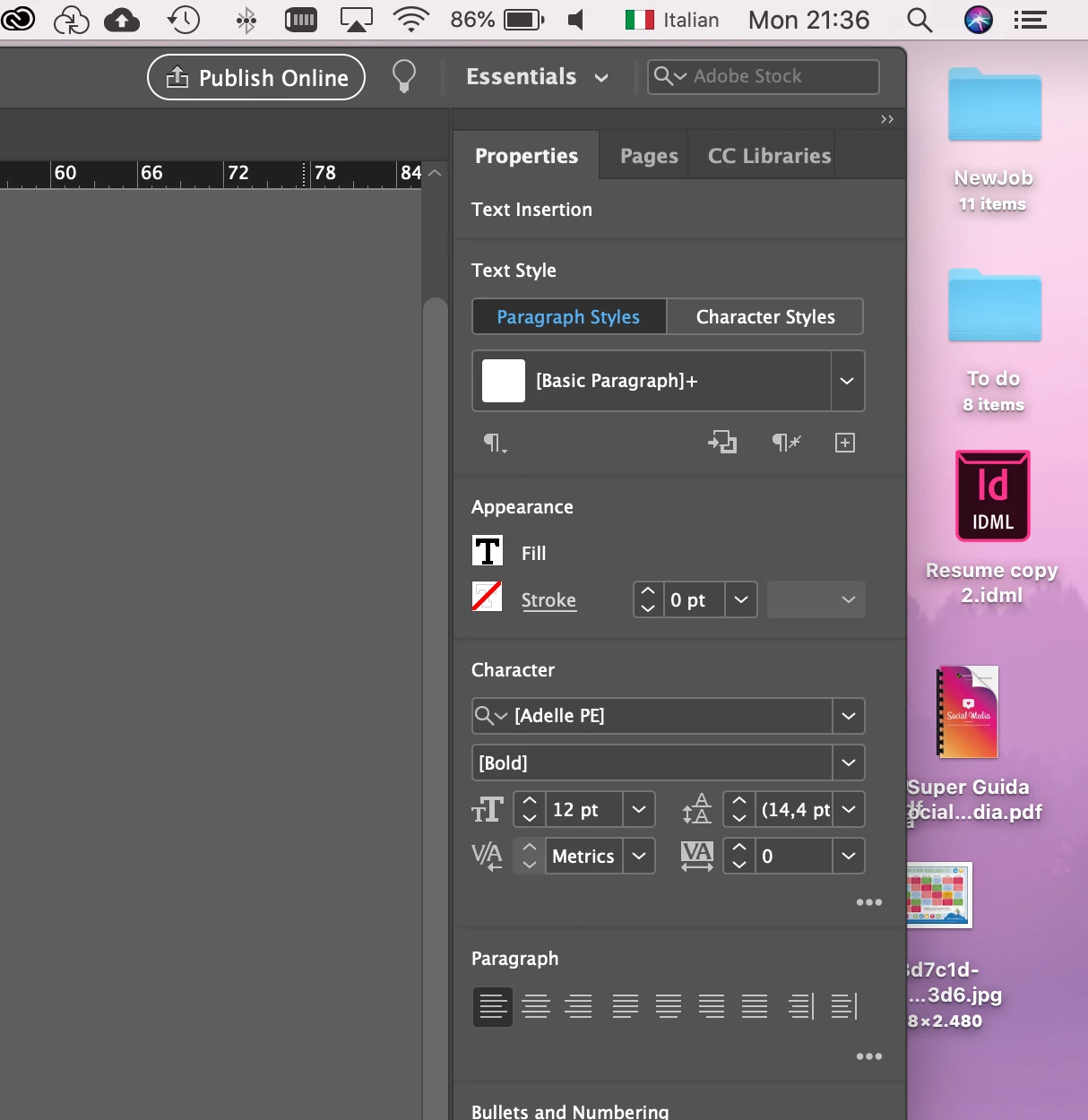Image resolution: width=1088 pixels, height=1120 pixels.
Task: Click the leading icon
Action: tap(696, 808)
